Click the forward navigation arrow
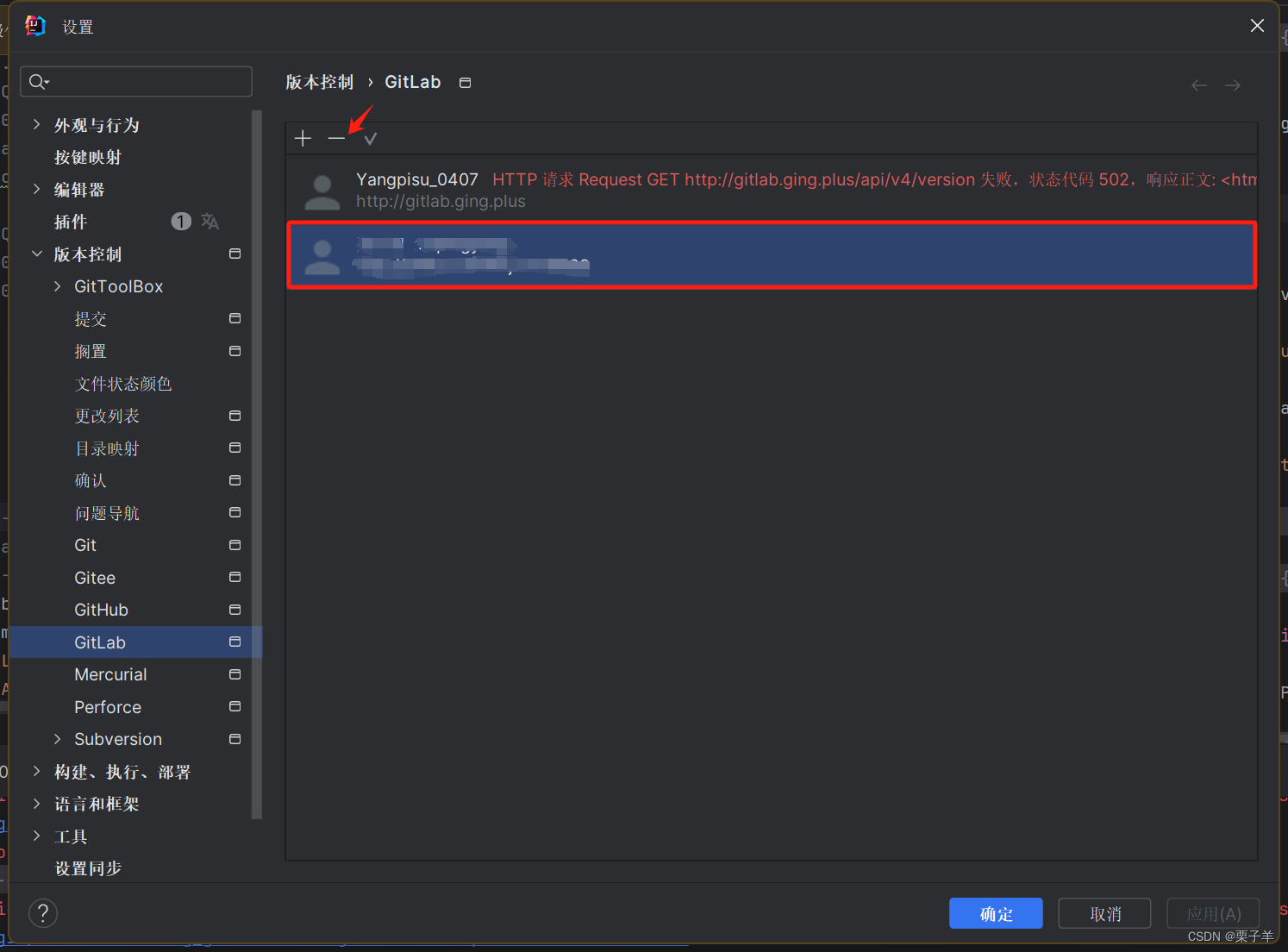The width and height of the screenshot is (1288, 952). pos(1233,85)
